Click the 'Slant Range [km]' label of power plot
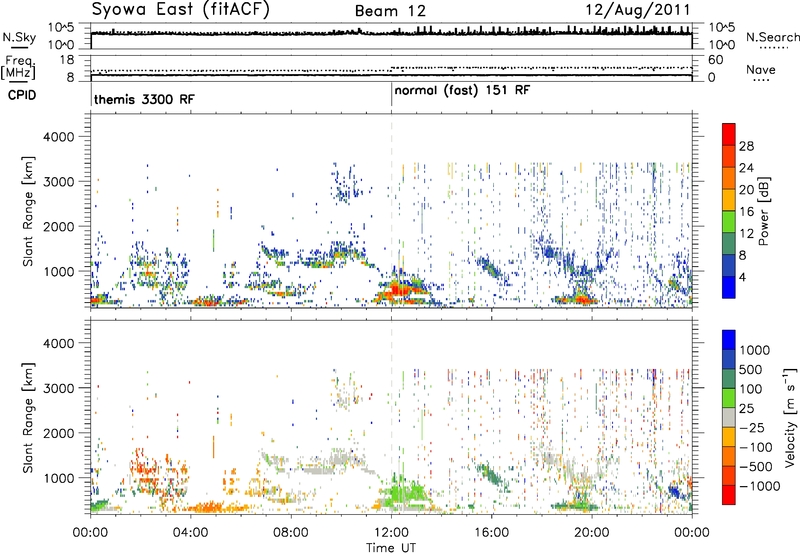Viewport: 800px width, 554px height. tap(28, 211)
